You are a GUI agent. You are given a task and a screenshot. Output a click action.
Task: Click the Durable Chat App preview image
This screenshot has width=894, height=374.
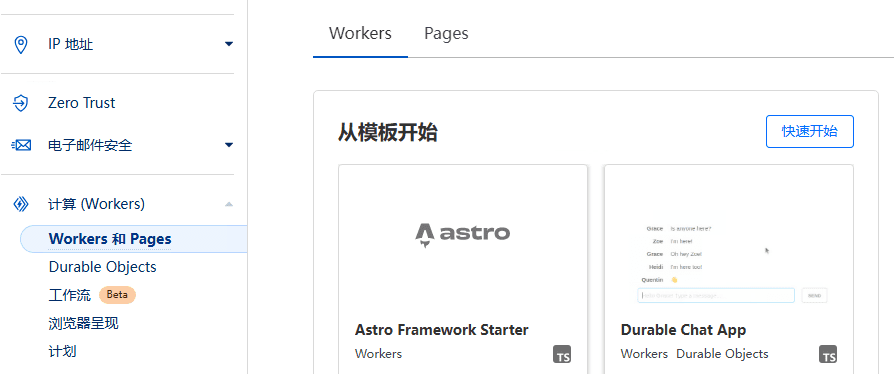tap(729, 263)
